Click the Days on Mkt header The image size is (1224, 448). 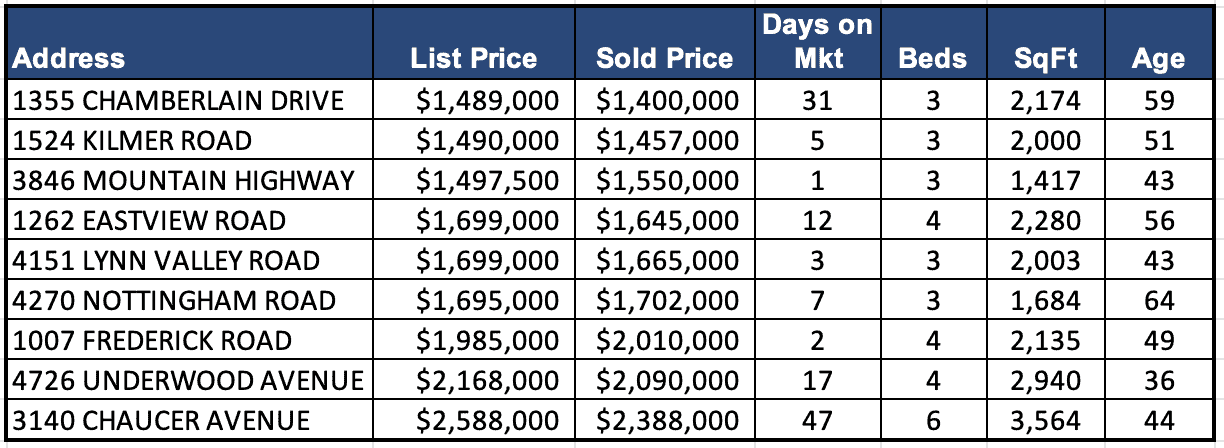click(x=818, y=41)
